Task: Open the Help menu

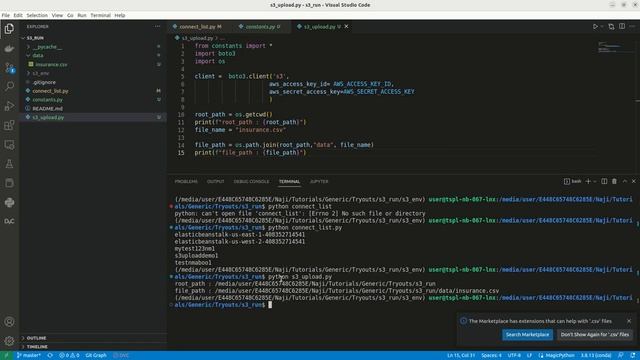Action: (x=120, y=15)
